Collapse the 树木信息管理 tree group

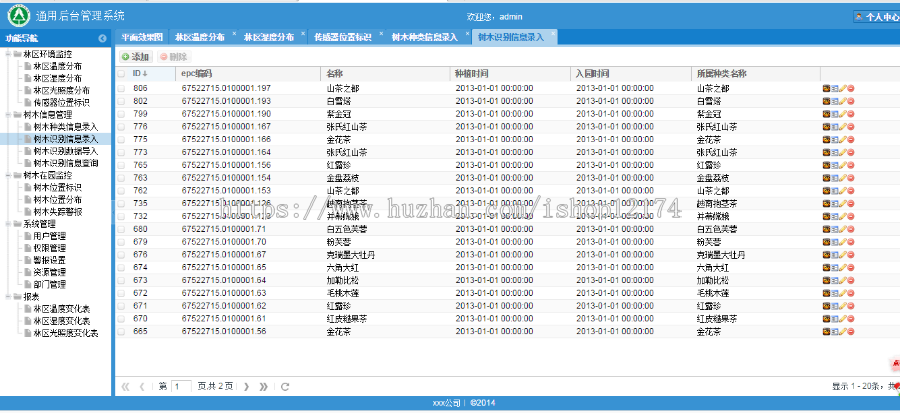point(8,115)
